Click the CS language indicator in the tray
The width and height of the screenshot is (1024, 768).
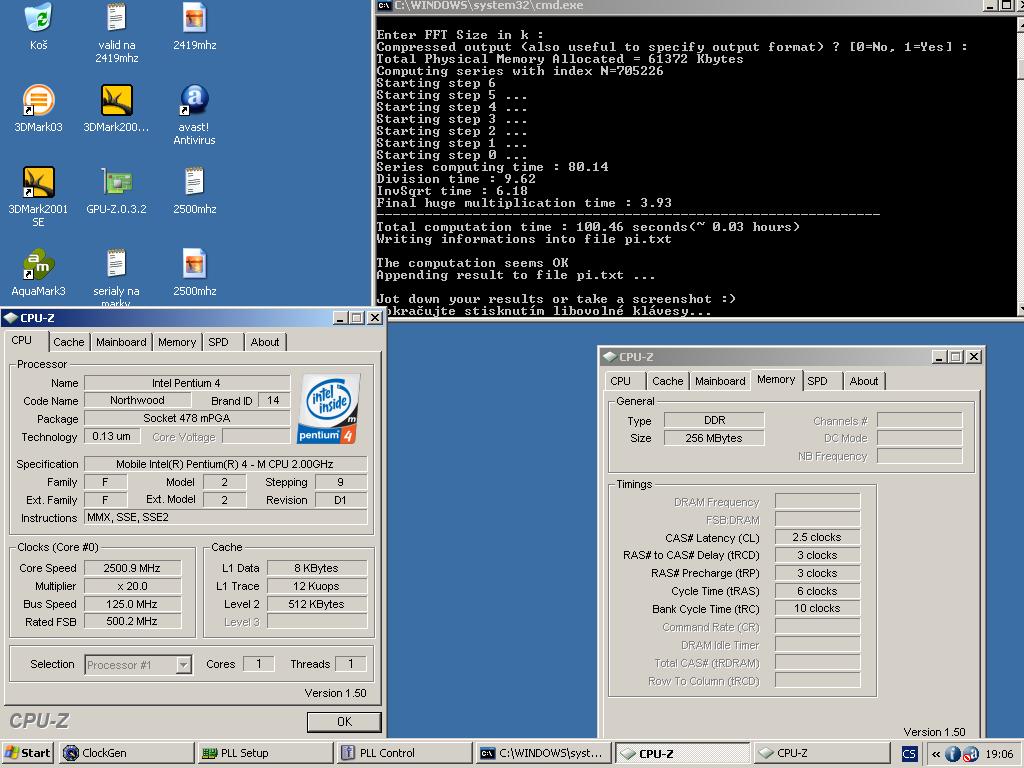point(909,754)
